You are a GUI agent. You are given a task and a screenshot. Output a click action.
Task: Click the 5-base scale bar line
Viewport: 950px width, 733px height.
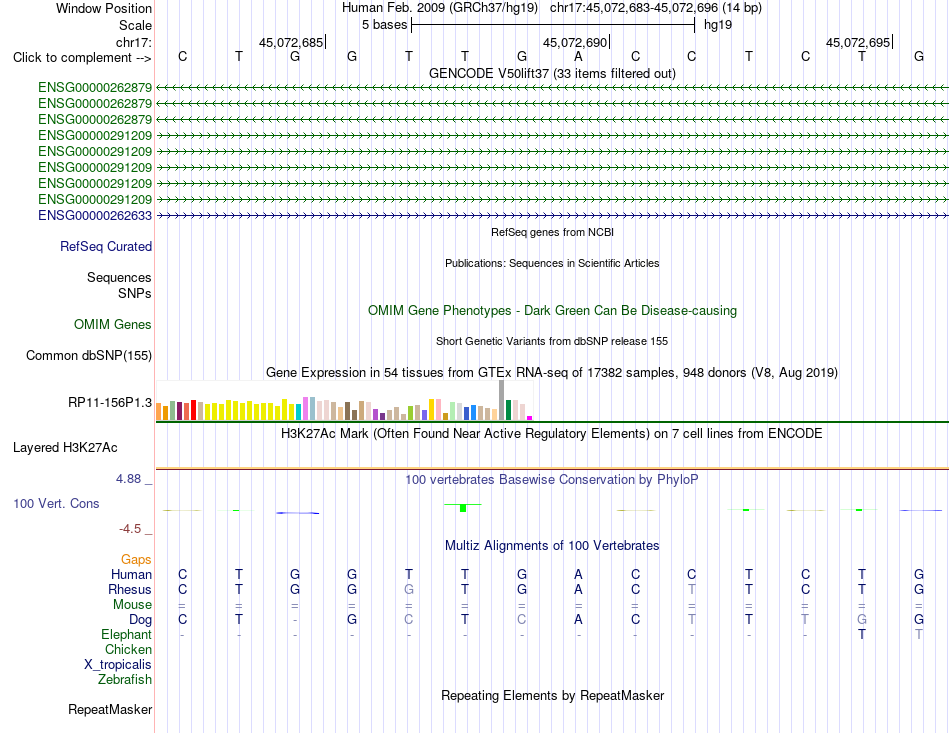point(553,25)
